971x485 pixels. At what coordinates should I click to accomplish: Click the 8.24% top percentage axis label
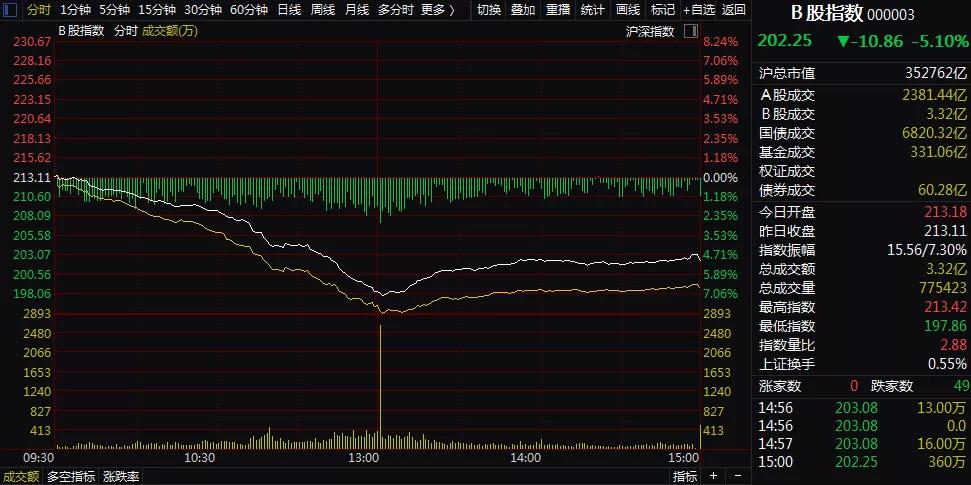[x=720, y=42]
